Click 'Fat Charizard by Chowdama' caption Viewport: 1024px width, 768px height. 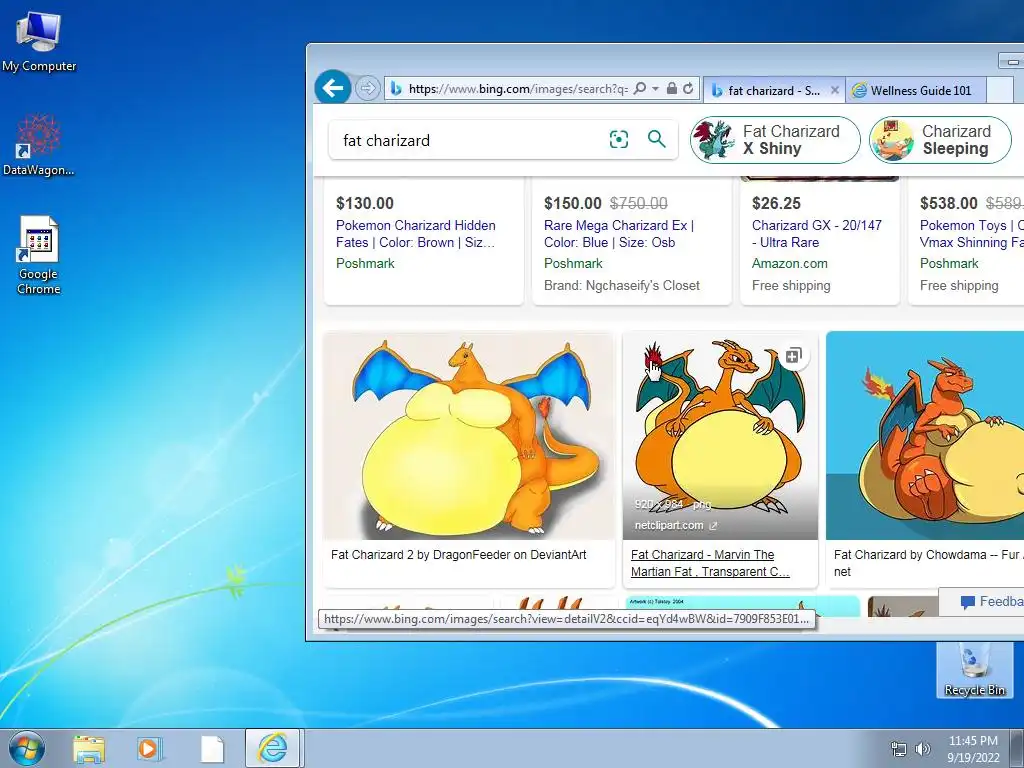click(x=928, y=563)
